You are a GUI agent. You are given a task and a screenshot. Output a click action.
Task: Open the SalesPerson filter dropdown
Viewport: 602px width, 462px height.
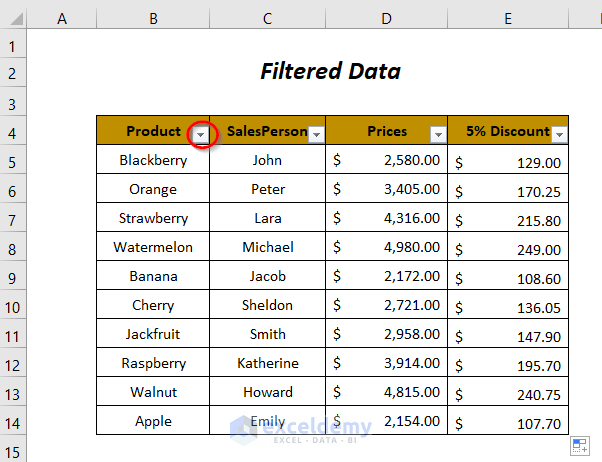point(317,134)
